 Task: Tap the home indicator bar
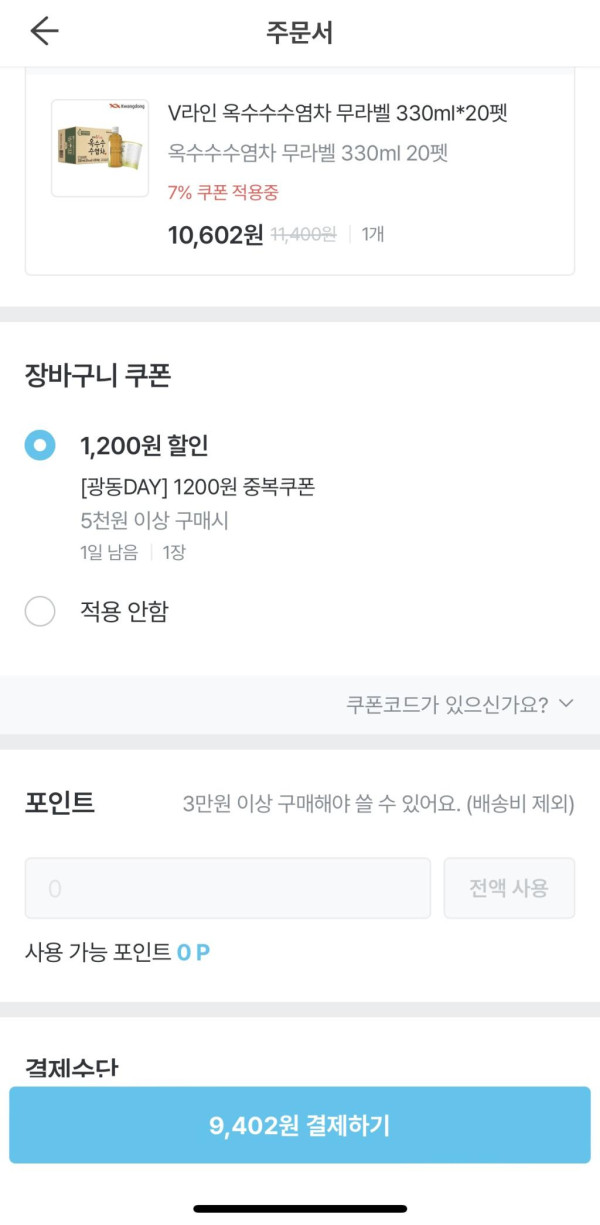click(300, 1209)
